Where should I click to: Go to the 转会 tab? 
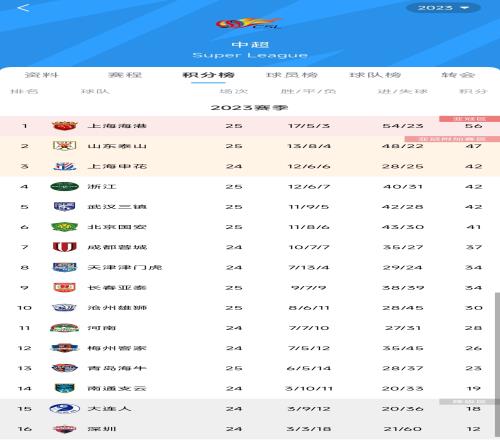tap(458, 75)
